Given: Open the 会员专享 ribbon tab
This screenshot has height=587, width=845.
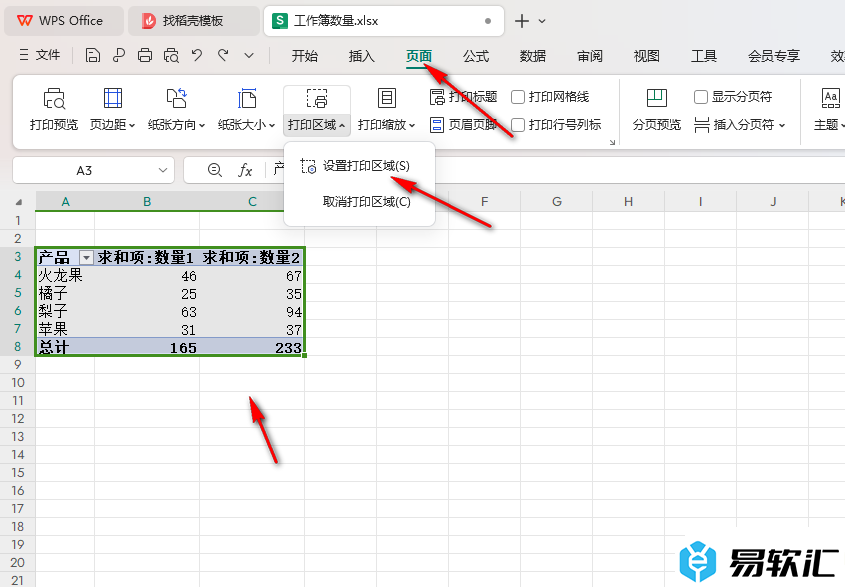Looking at the screenshot, I should click(773, 56).
